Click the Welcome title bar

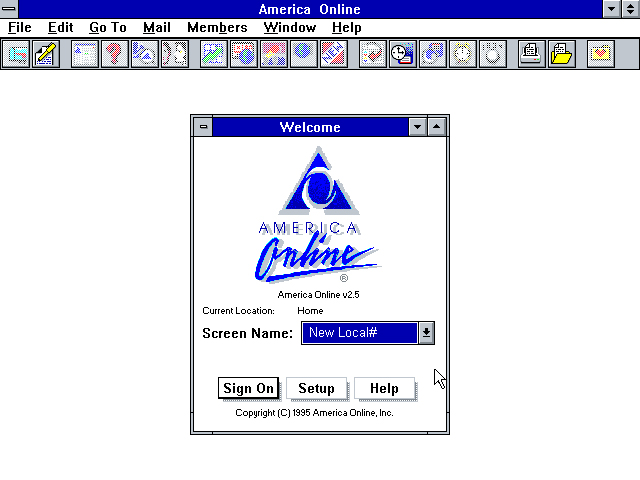310,127
